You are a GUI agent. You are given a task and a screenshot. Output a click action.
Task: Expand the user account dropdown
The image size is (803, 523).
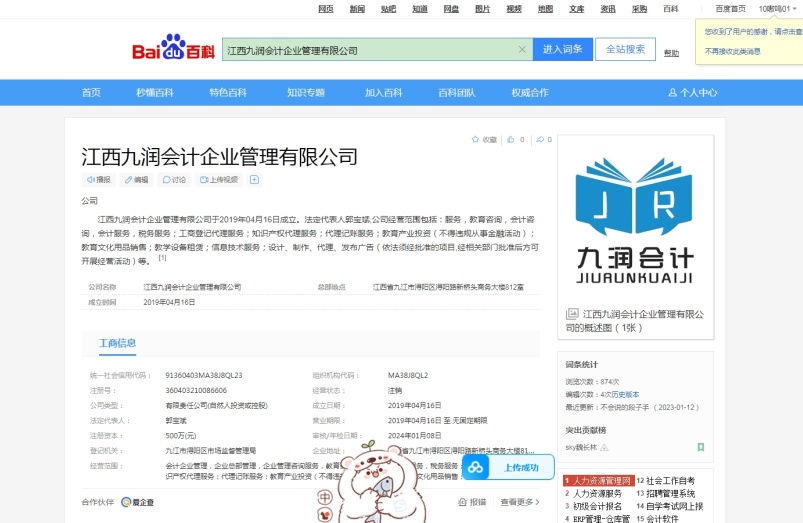[x=777, y=9]
